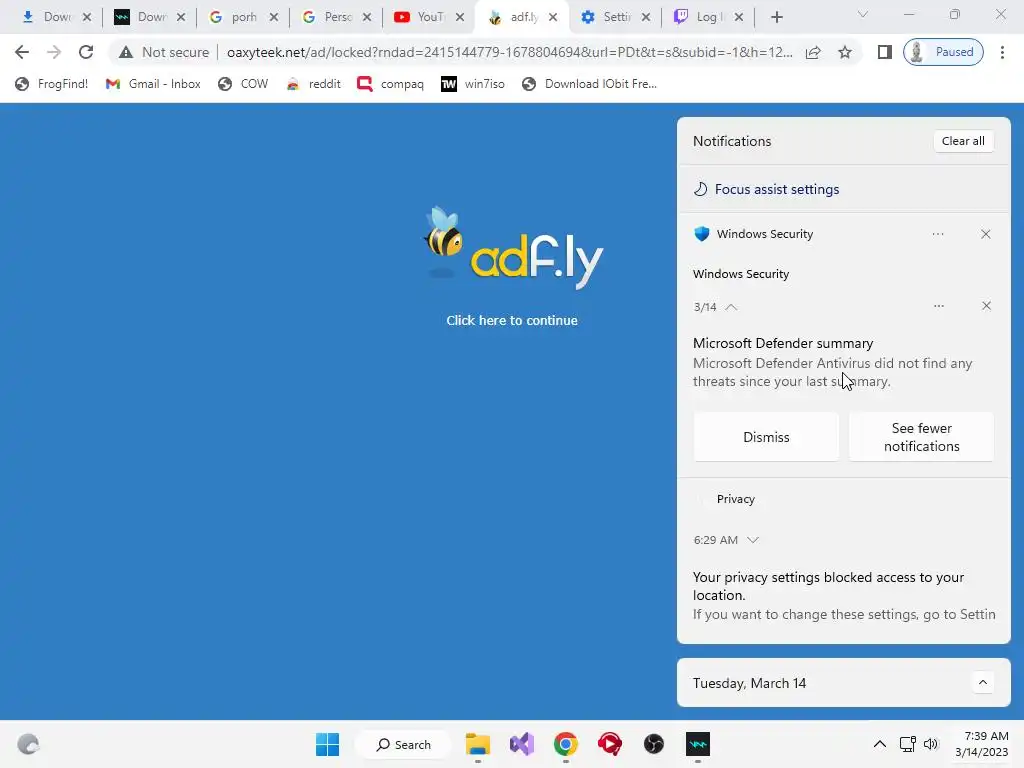
Task: Go back using browser back arrow
Action: 22,52
